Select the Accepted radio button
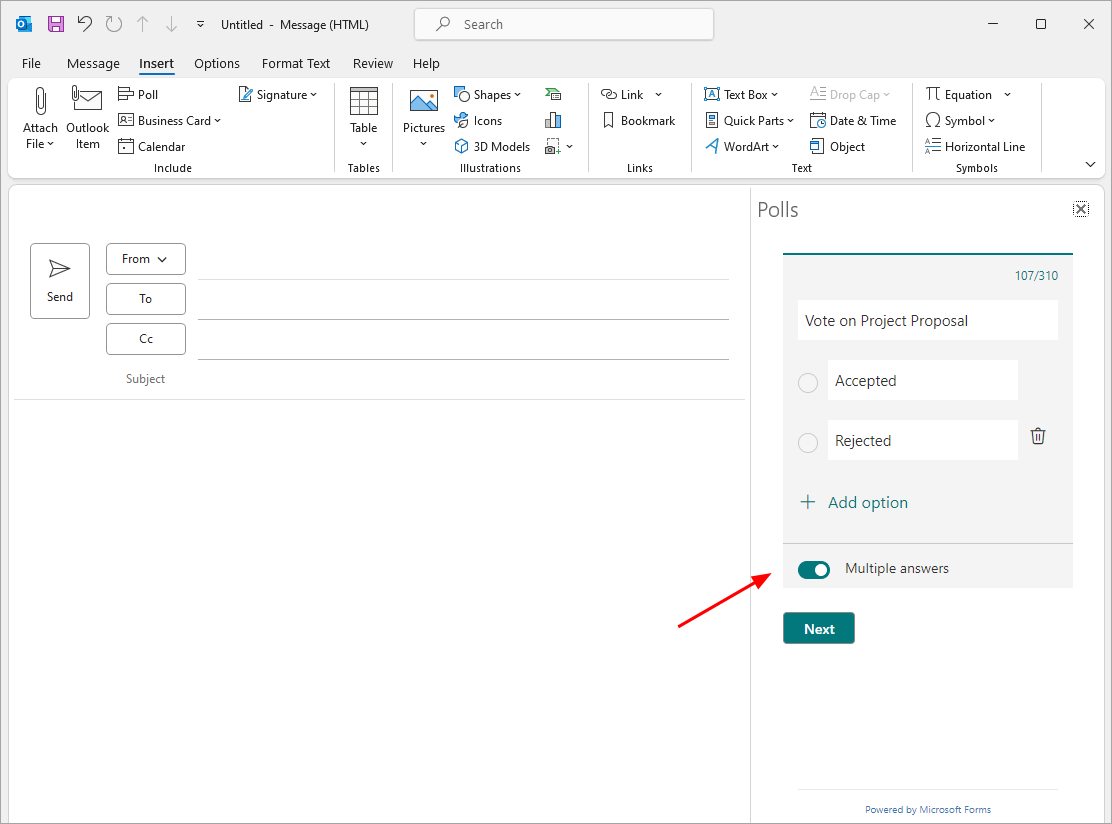 point(808,383)
